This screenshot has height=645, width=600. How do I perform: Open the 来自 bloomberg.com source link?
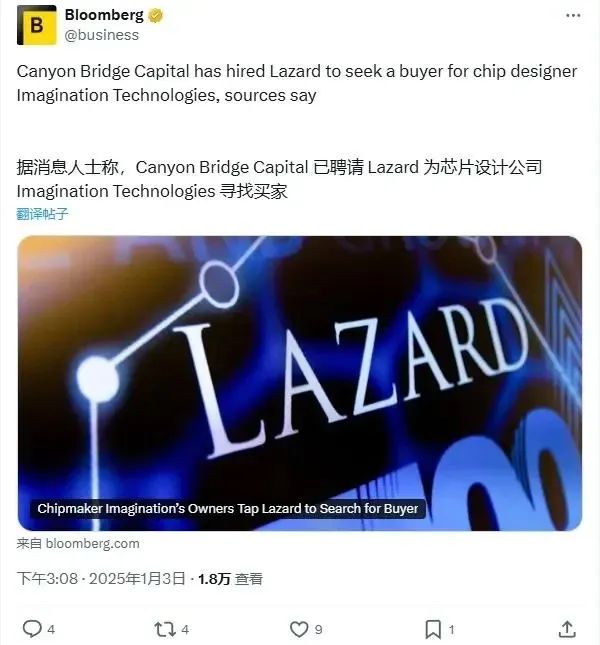pos(78,543)
